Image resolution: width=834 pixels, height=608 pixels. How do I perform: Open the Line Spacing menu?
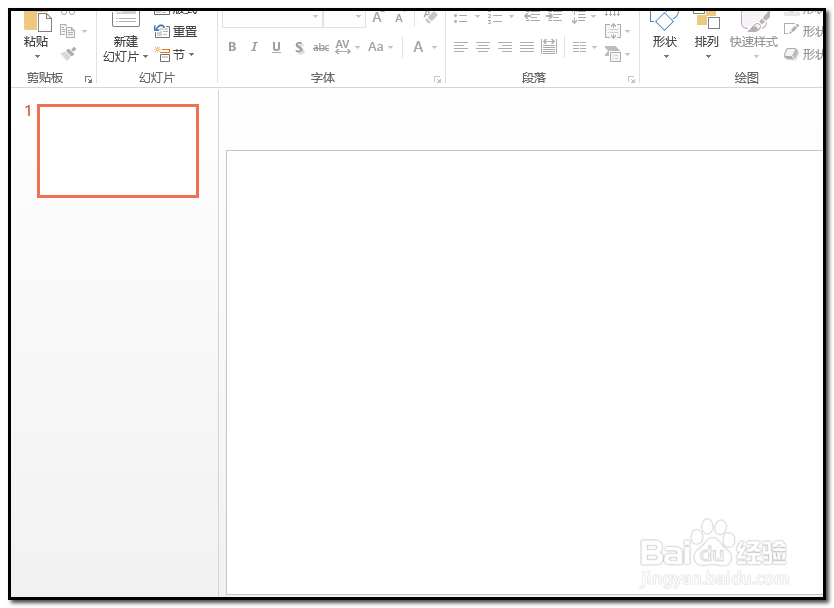point(583,18)
